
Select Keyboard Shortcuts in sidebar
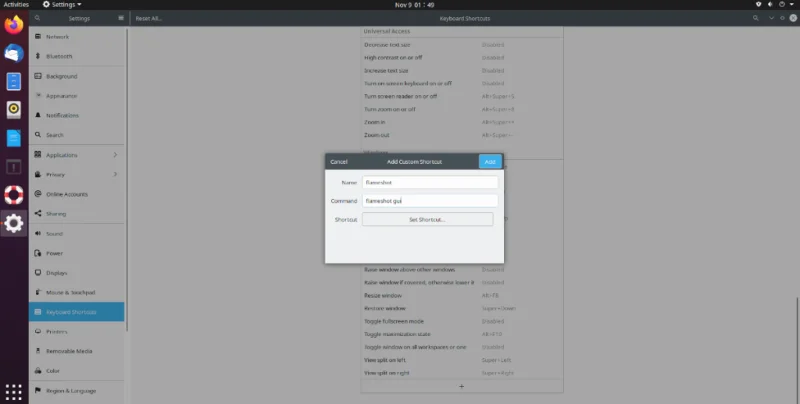[77, 312]
